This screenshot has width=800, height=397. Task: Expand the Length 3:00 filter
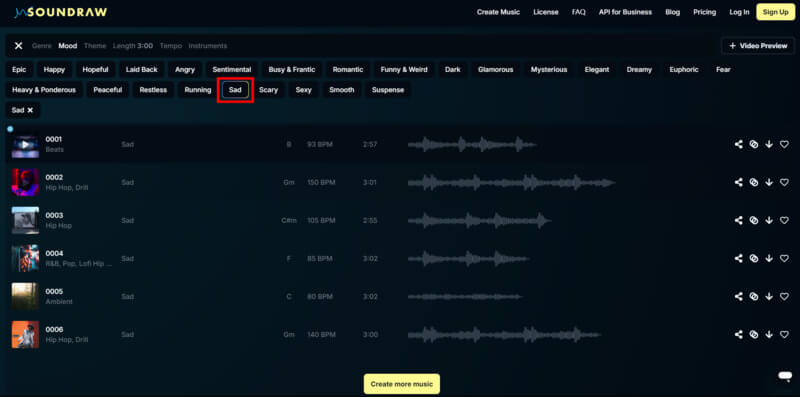(133, 46)
